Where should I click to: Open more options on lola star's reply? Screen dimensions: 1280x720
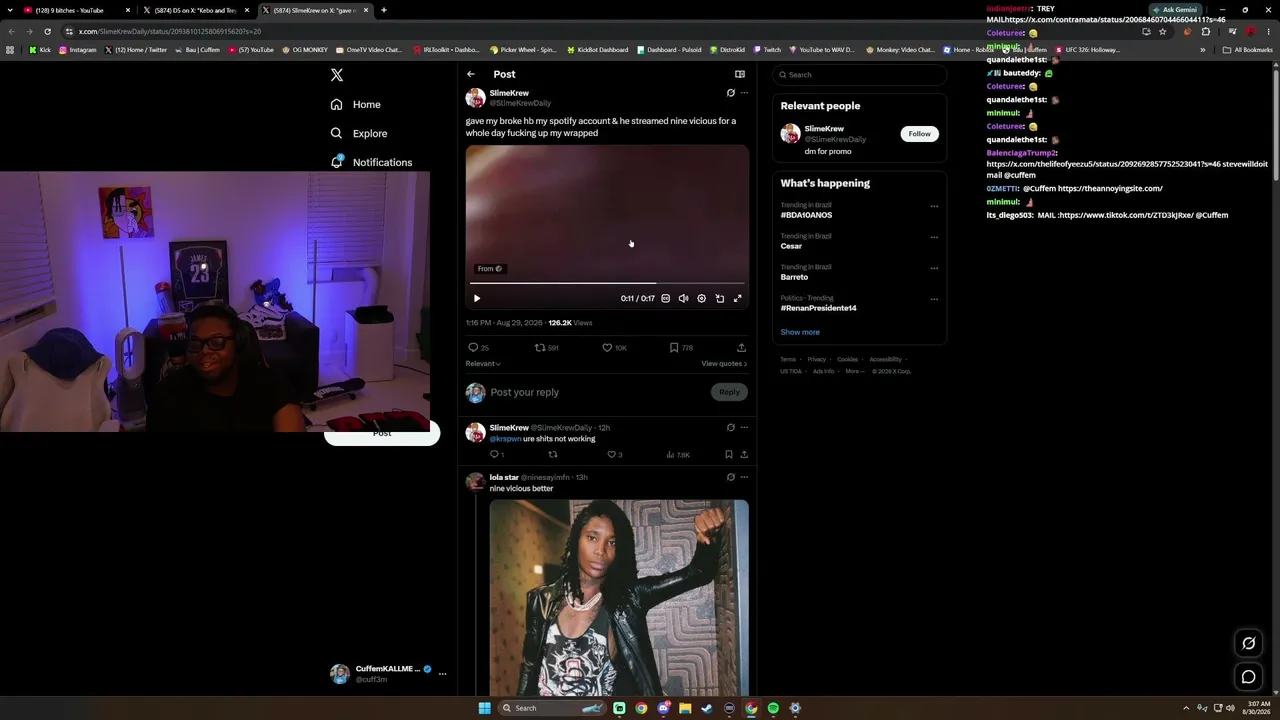pos(744,478)
